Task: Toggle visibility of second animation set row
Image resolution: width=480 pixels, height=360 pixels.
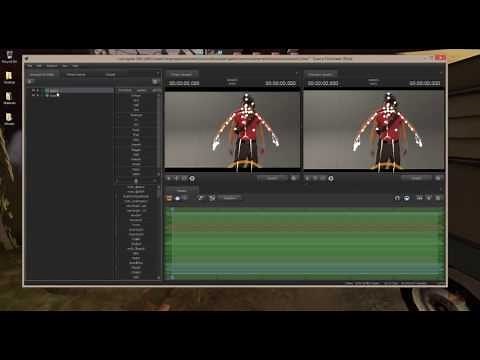Action: [x=33, y=95]
